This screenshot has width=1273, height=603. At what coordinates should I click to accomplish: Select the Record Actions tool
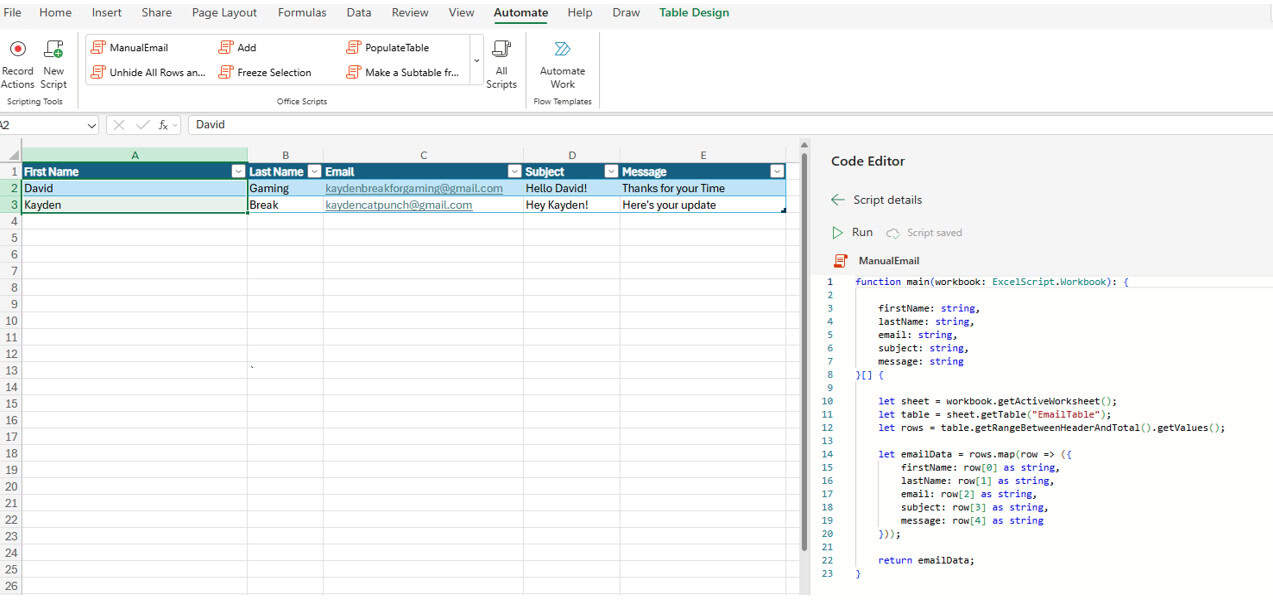[x=17, y=62]
